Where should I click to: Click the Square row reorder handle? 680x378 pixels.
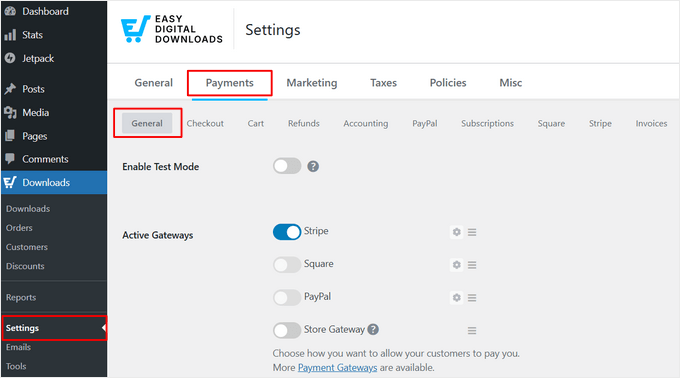click(472, 265)
